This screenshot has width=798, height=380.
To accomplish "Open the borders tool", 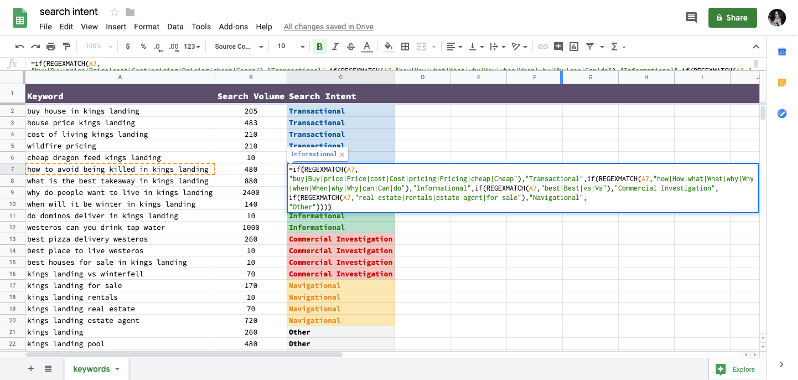I will (405, 47).
